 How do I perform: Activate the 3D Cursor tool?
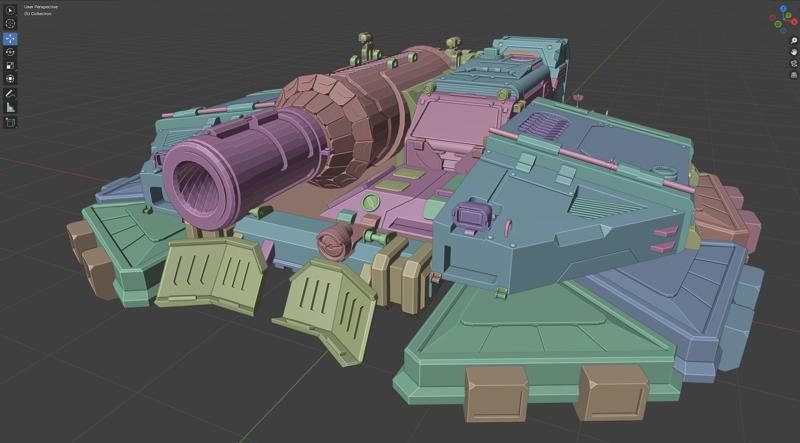[10, 23]
